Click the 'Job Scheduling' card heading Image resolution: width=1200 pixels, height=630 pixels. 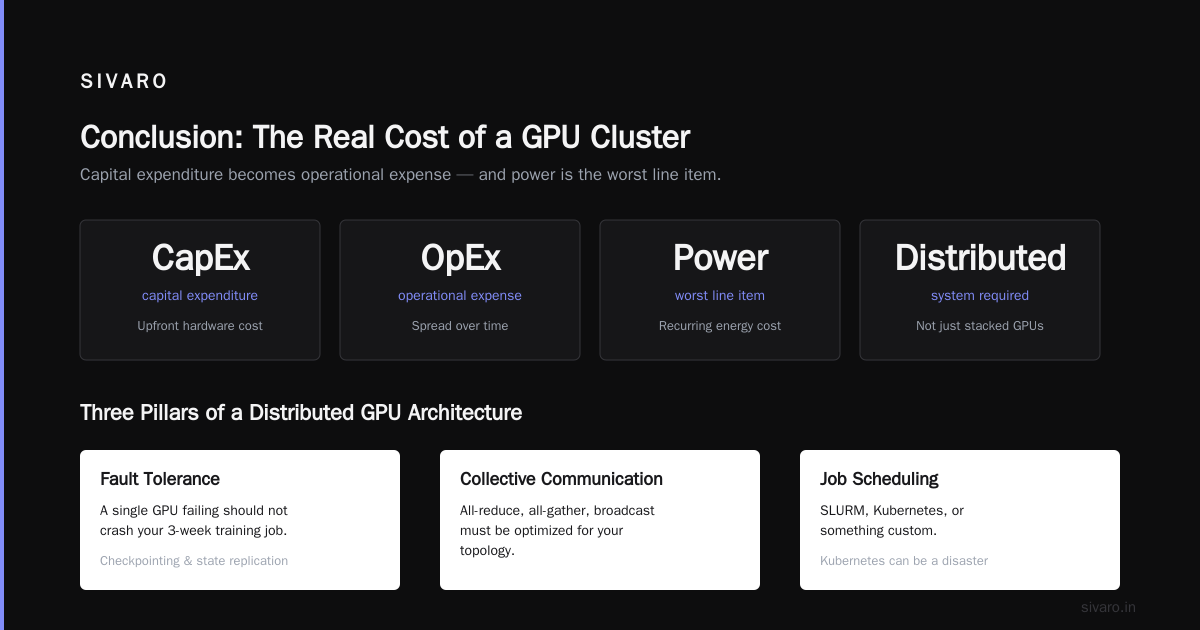point(879,479)
